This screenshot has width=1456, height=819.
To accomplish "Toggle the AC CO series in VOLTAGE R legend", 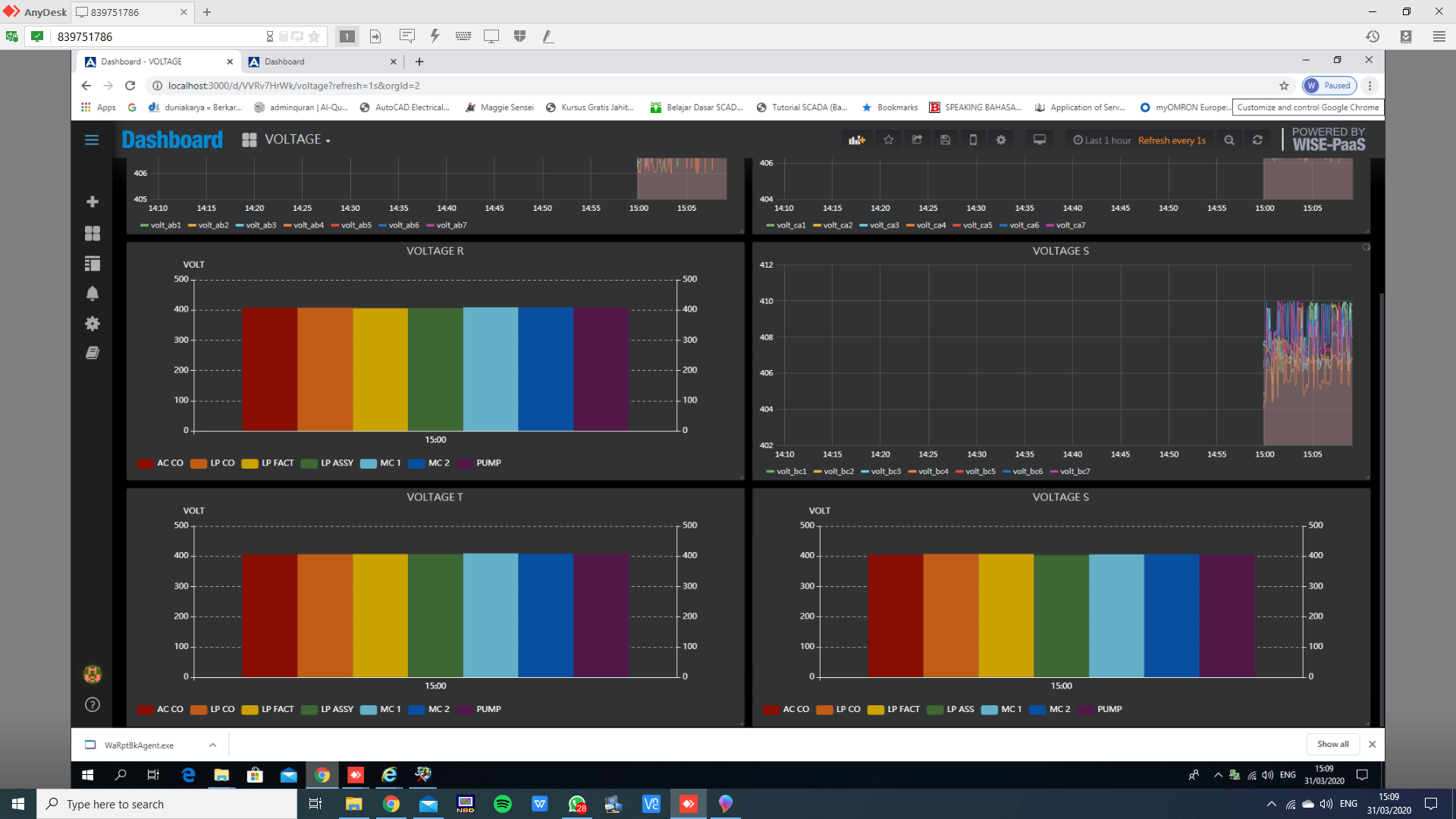I will 160,463.
